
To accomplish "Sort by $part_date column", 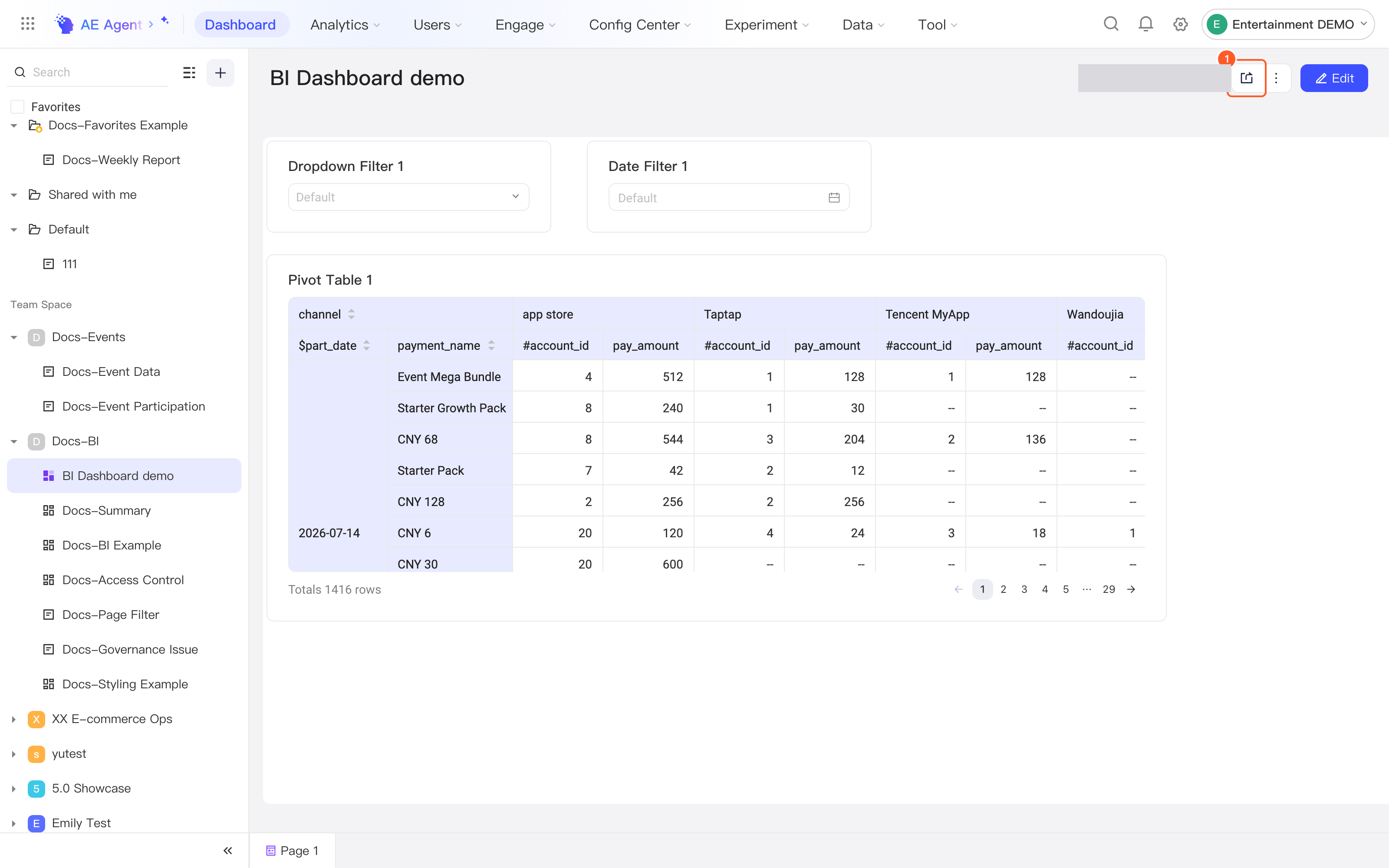I will click(x=367, y=345).
